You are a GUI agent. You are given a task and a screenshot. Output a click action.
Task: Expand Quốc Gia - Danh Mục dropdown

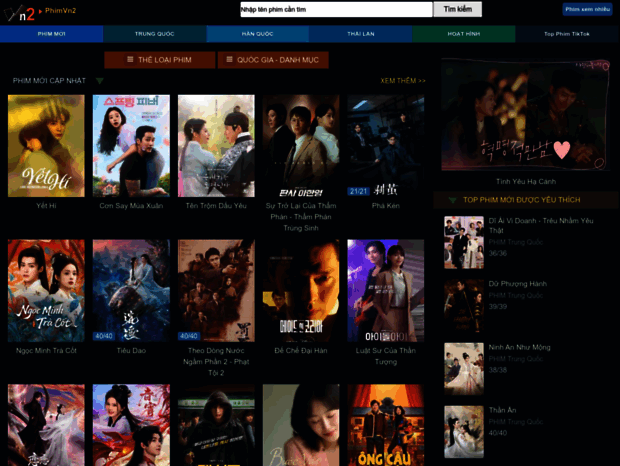272,60
